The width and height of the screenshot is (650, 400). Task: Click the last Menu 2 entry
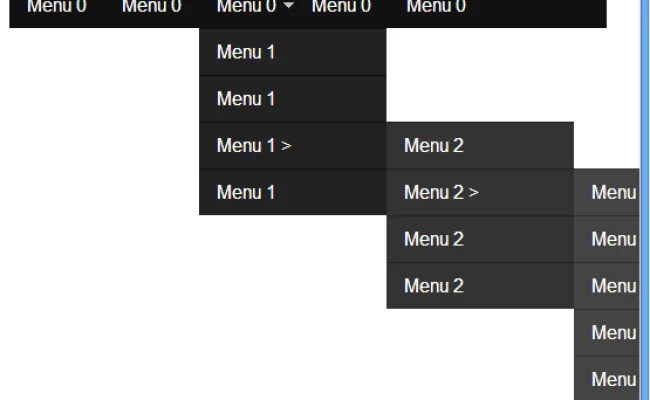coord(480,286)
